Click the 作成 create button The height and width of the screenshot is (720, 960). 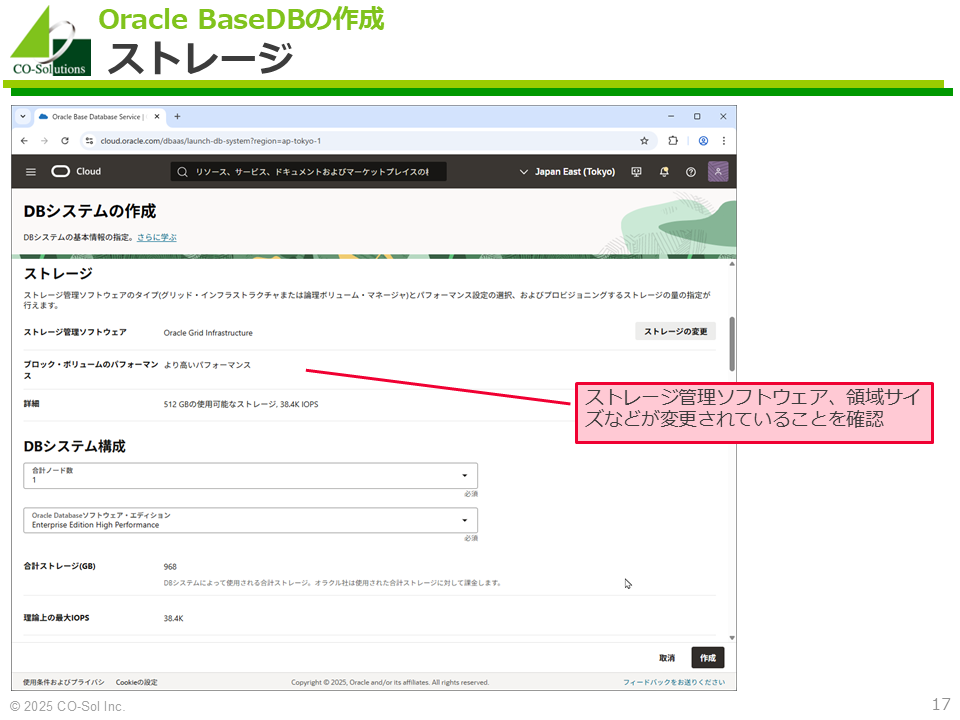pyautogui.click(x=708, y=658)
